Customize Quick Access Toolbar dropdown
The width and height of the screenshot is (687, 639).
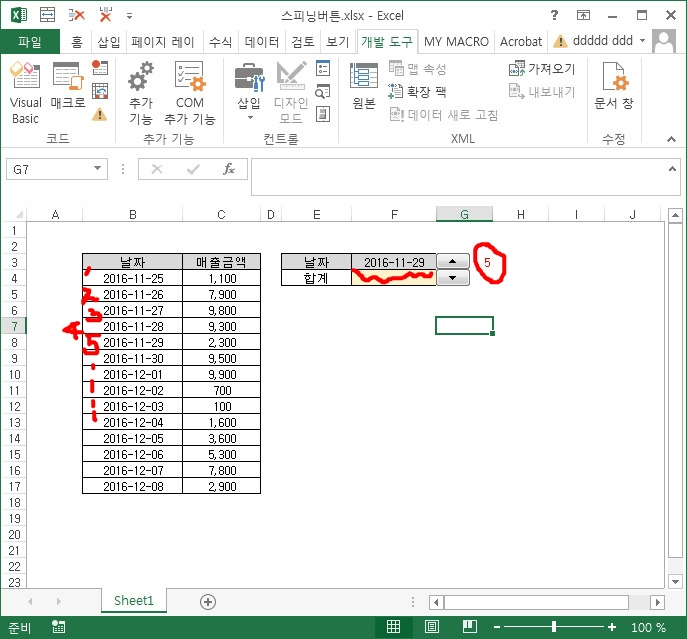point(129,16)
